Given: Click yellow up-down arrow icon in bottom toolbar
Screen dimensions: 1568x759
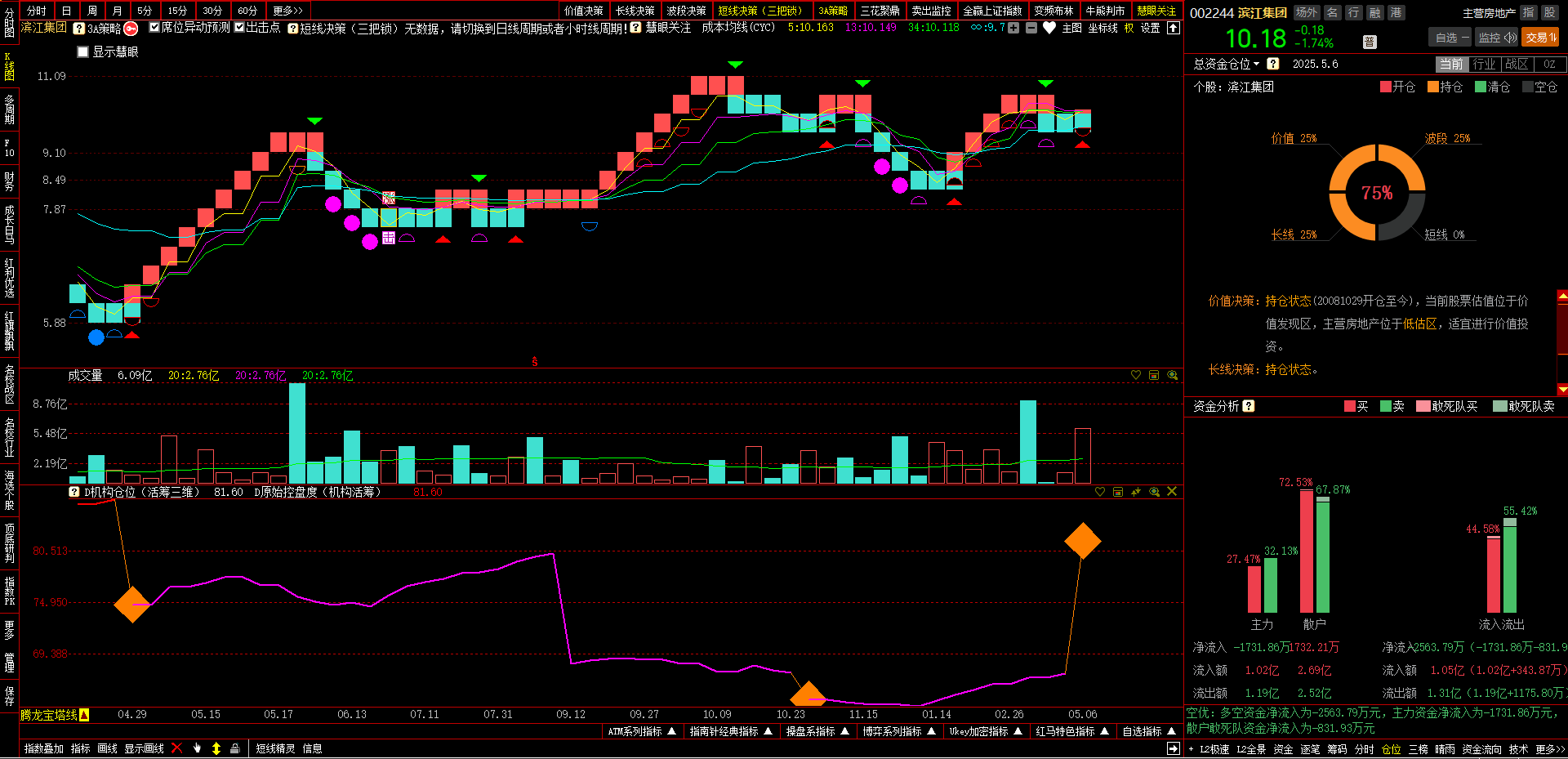Looking at the screenshot, I should click(216, 748).
